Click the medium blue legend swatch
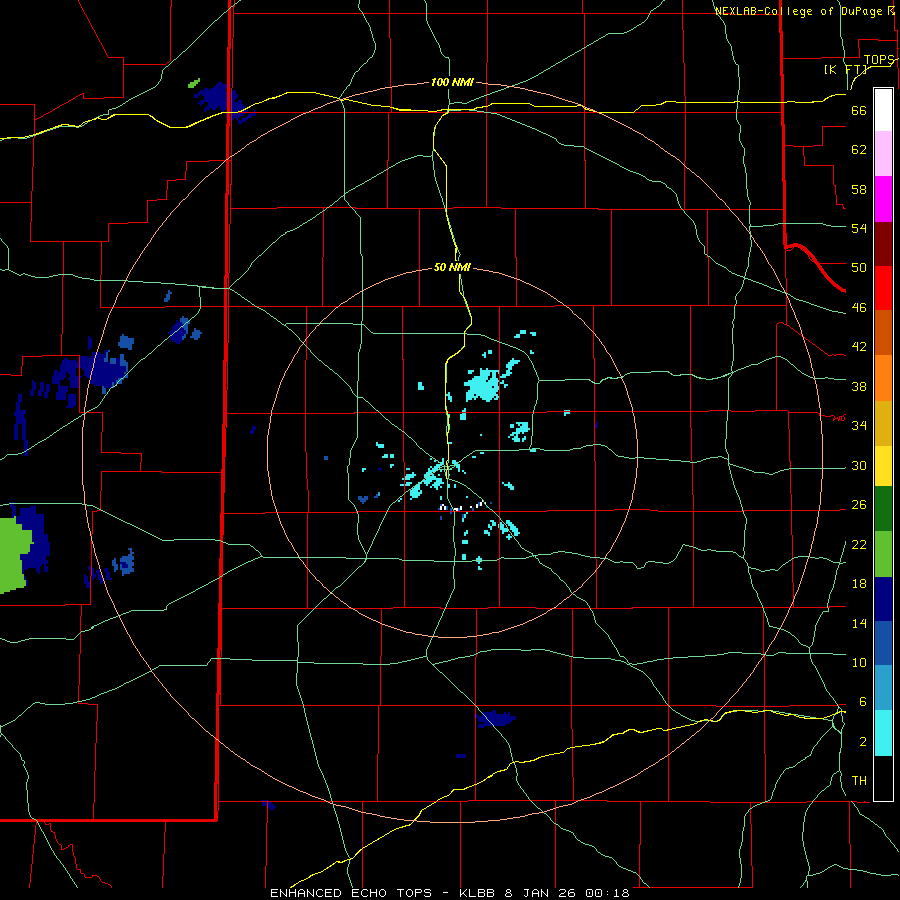Viewport: 900px width, 900px height. (883, 643)
